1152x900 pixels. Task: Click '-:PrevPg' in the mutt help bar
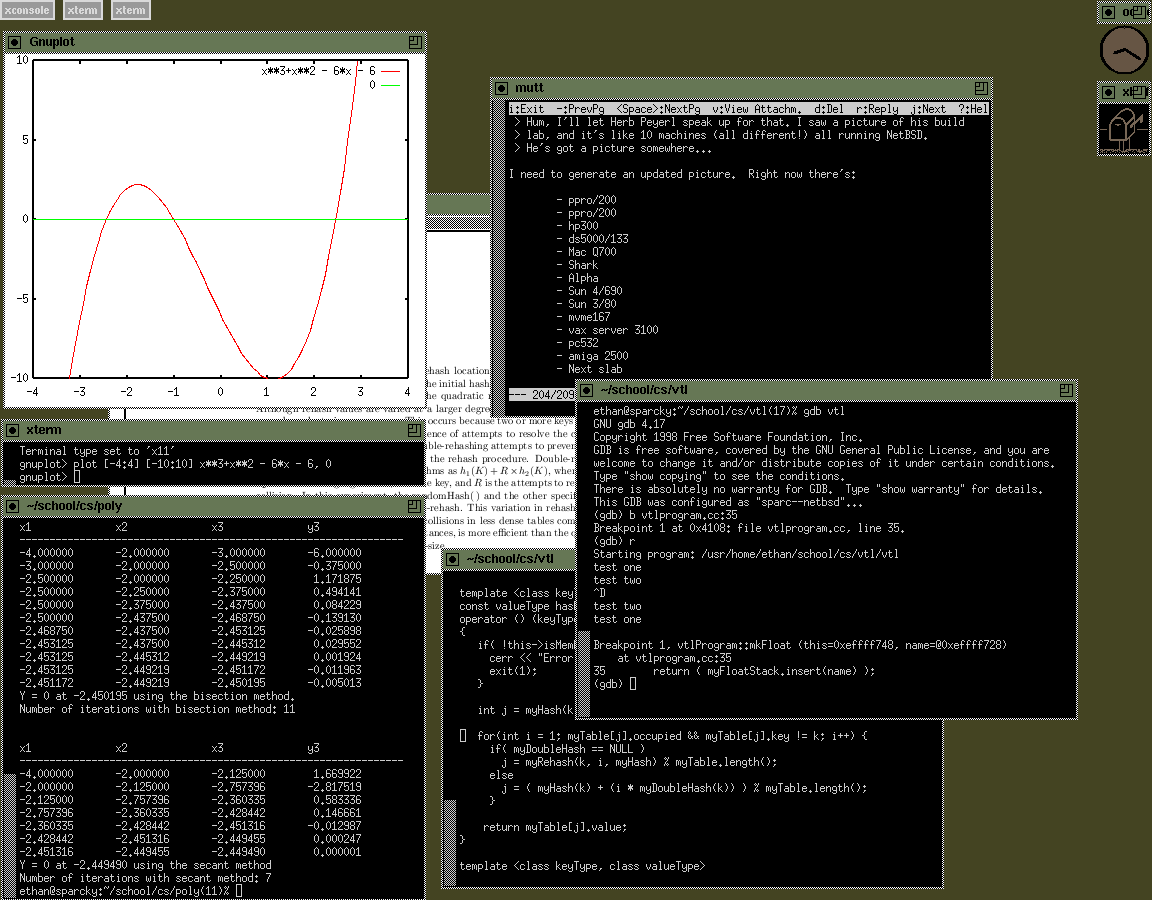pos(580,109)
